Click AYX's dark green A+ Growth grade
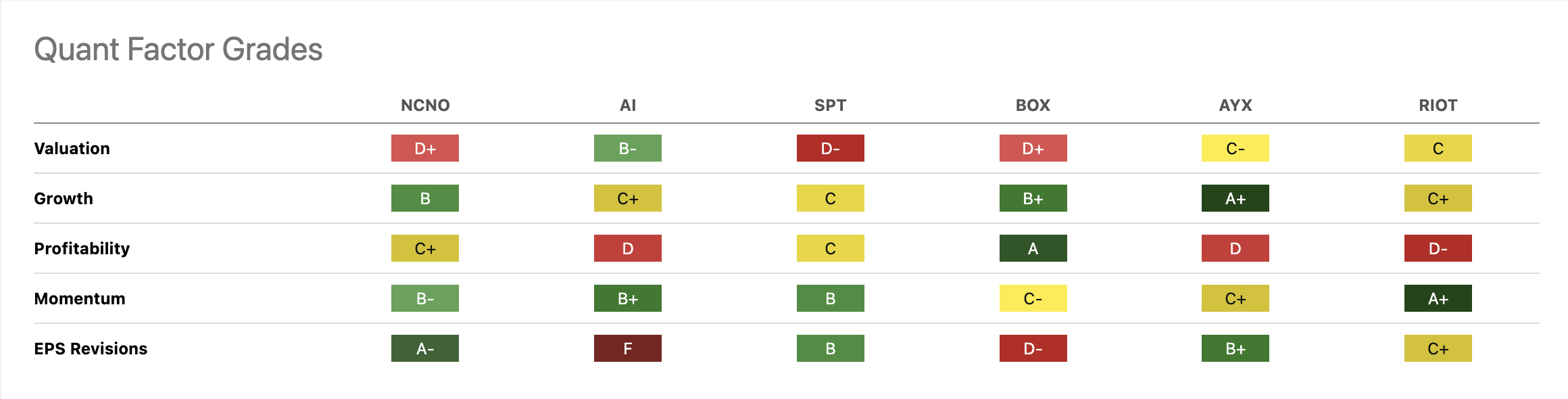 (x=1235, y=199)
